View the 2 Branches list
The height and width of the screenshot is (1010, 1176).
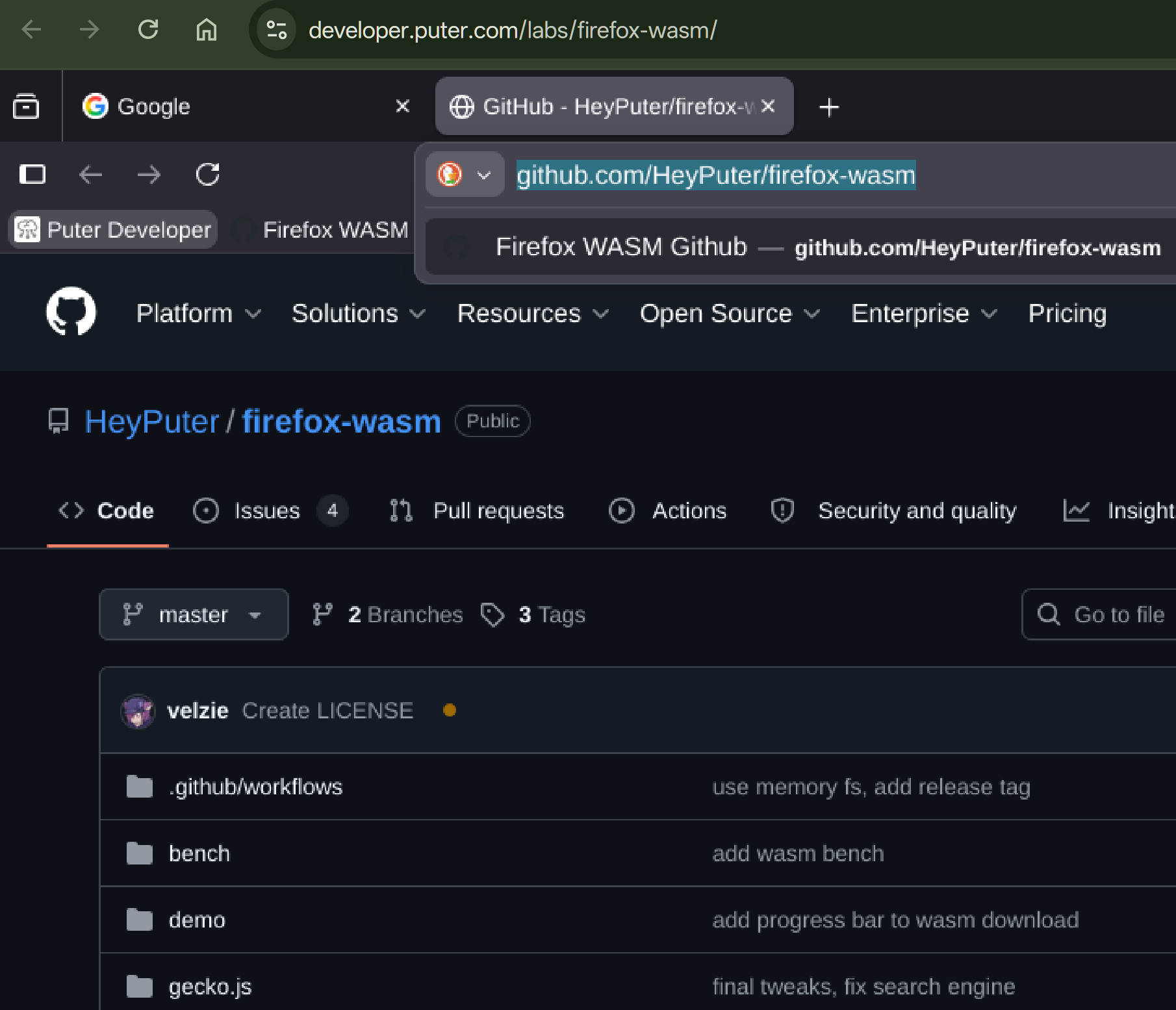(387, 614)
